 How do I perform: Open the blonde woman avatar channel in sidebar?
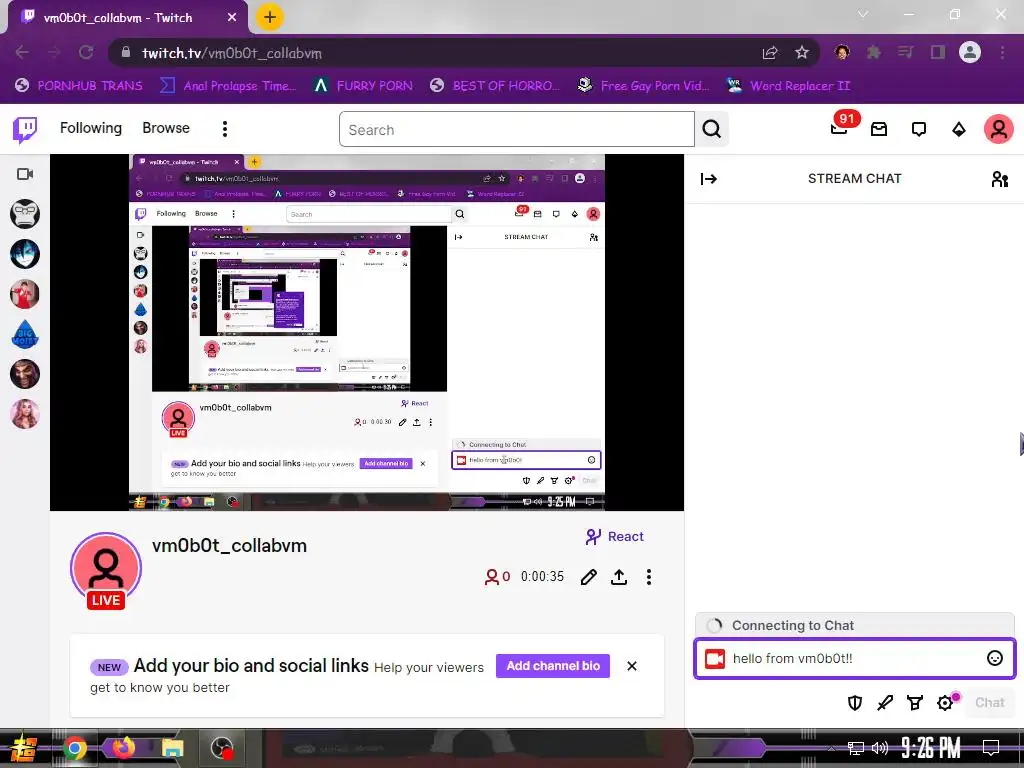(25, 414)
